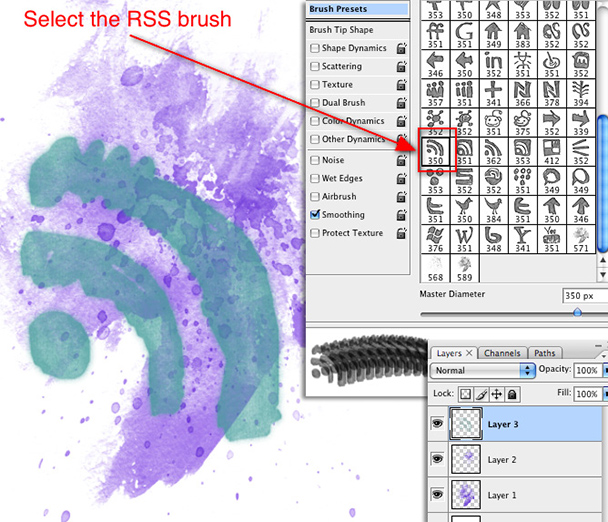Select the 'N' brush sized 366

point(522,93)
